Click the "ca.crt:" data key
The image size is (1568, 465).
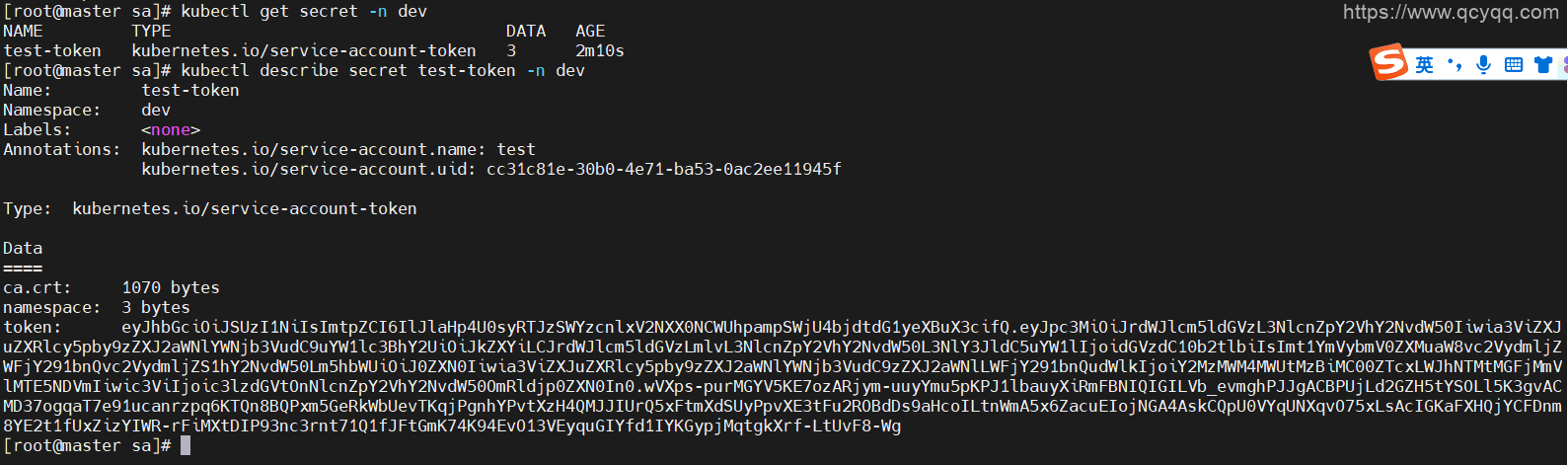click(37, 288)
